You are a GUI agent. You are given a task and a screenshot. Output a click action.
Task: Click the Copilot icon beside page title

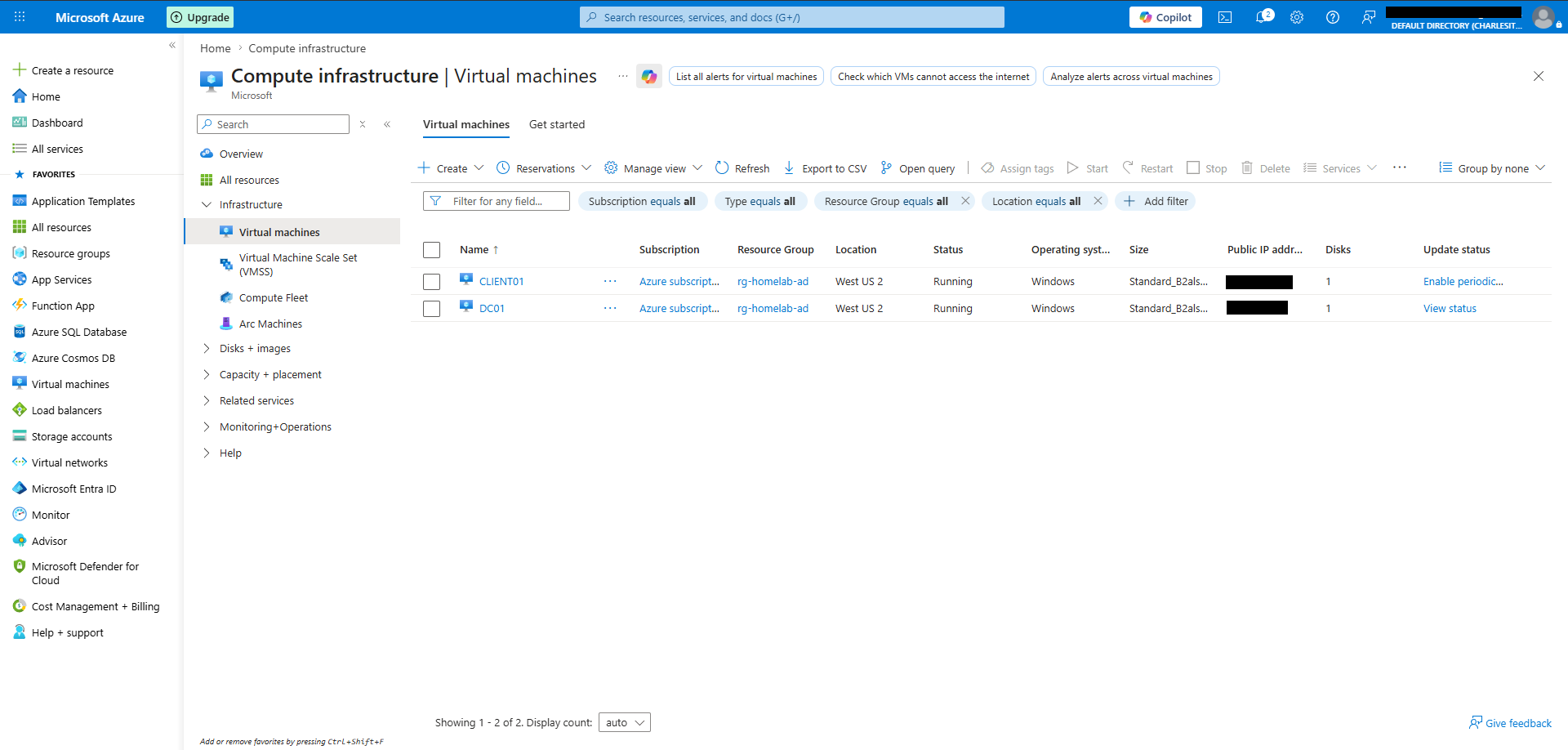tap(649, 77)
